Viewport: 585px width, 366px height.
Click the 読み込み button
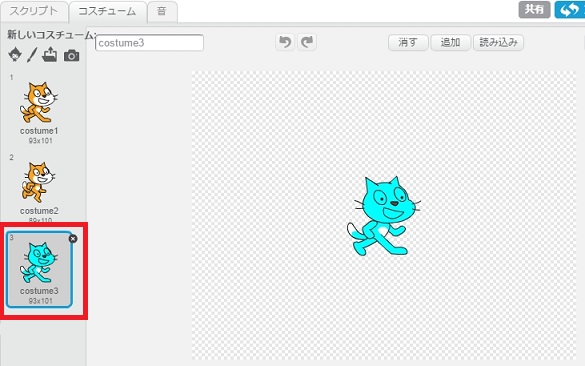coord(498,43)
